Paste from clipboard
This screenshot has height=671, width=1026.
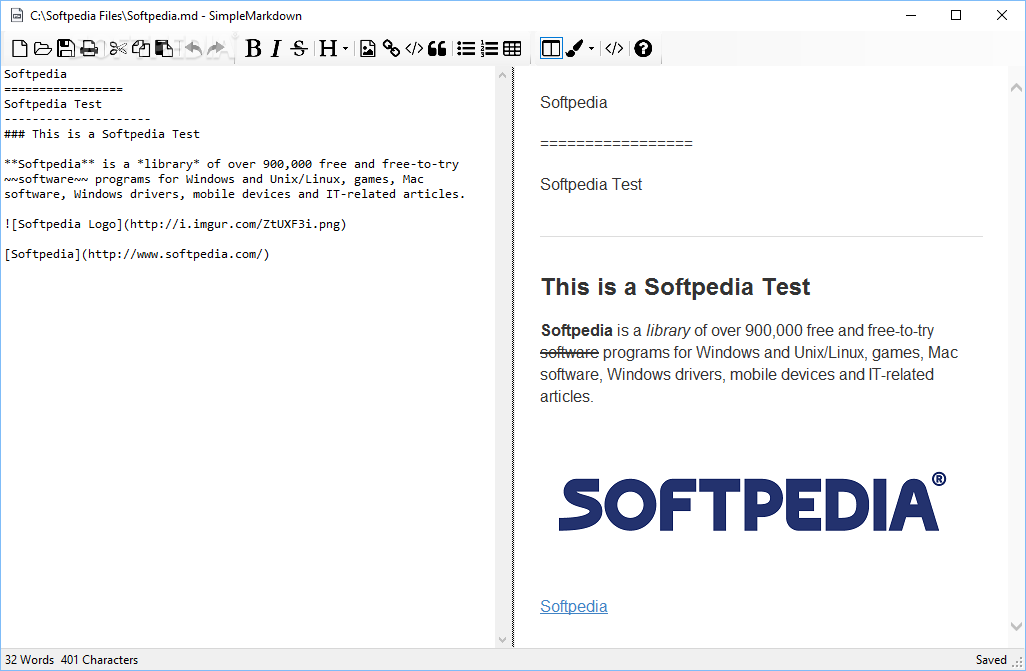point(164,48)
